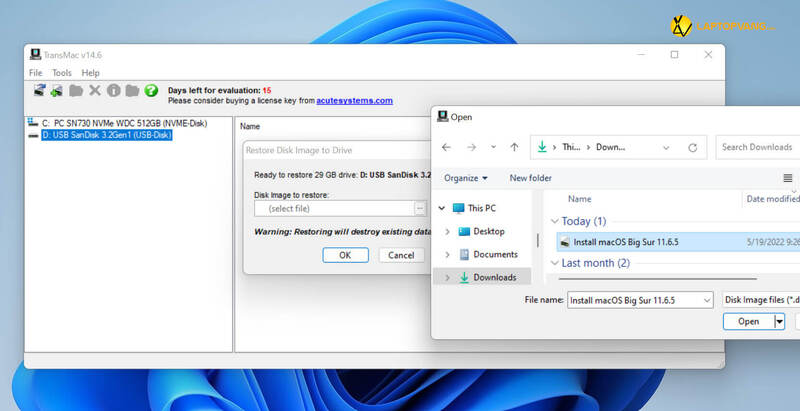Select the Install macOS Big Sur 11.6.5 file
Viewport: 800px width, 411px height.
click(x=679, y=242)
